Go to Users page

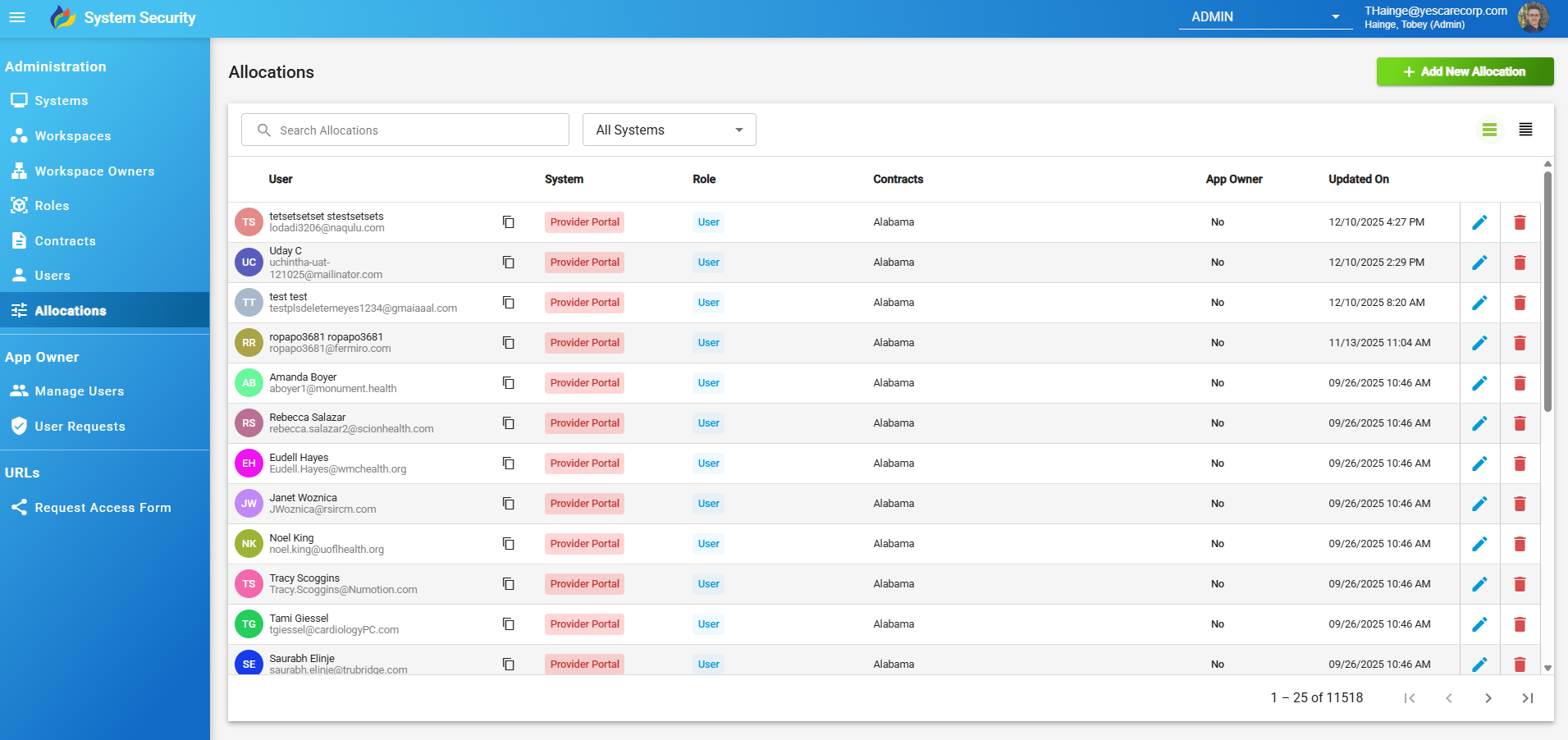(x=104, y=276)
